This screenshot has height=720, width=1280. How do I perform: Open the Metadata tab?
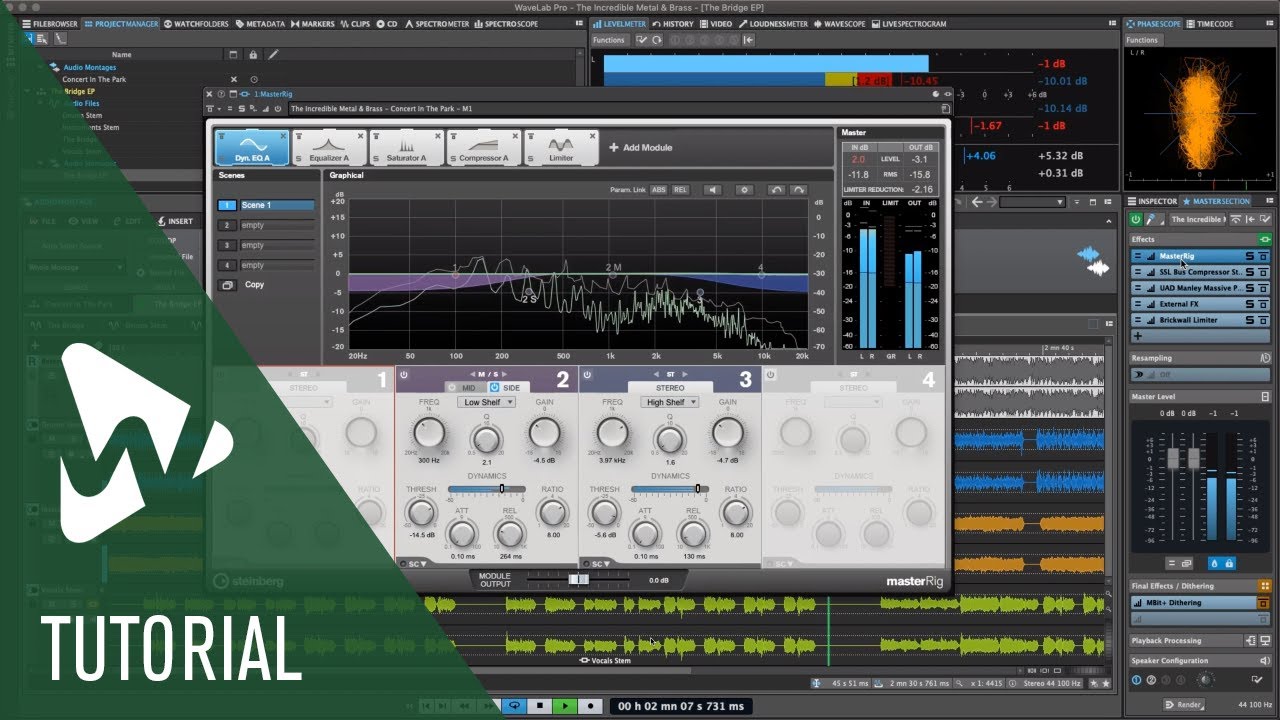point(260,23)
